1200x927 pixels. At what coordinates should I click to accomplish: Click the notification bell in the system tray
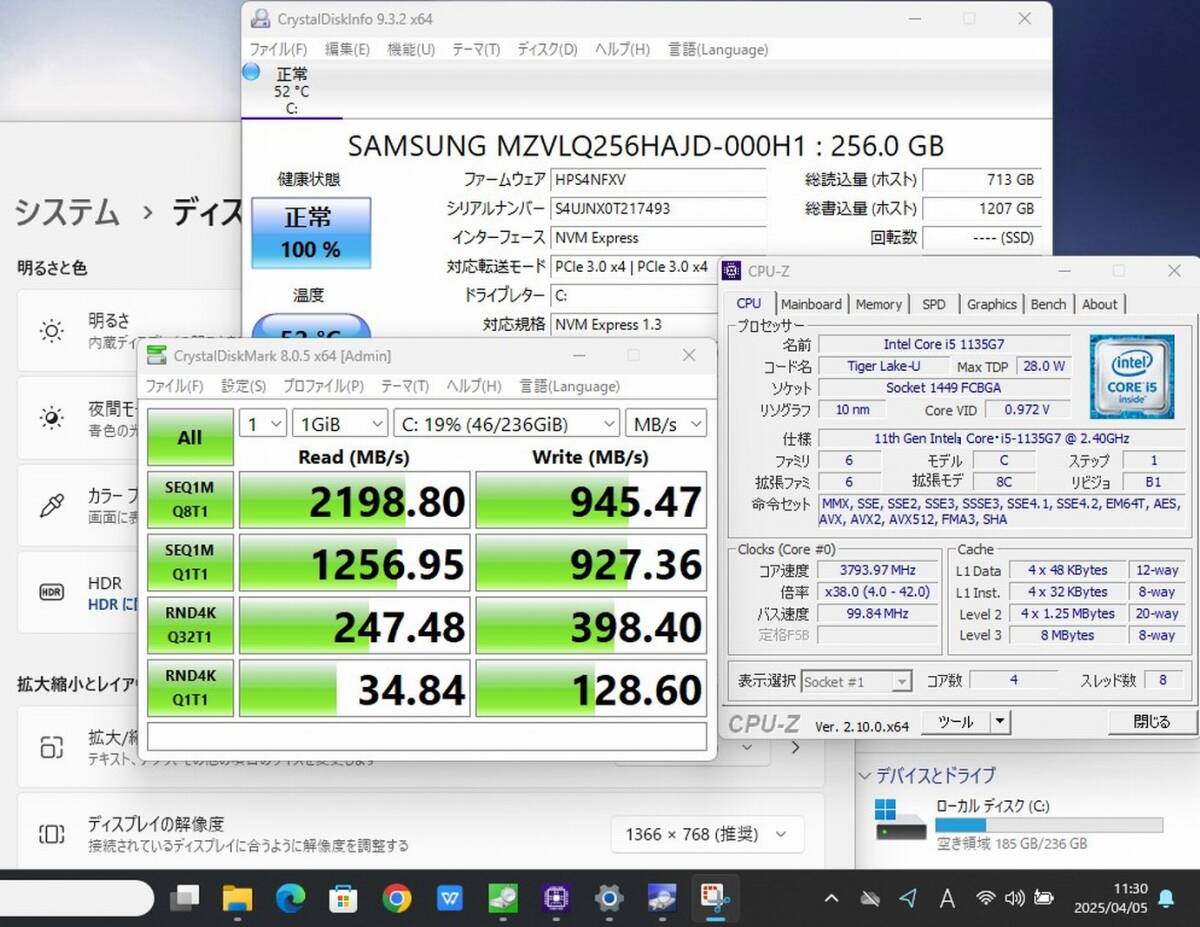pyautogui.click(x=1165, y=898)
